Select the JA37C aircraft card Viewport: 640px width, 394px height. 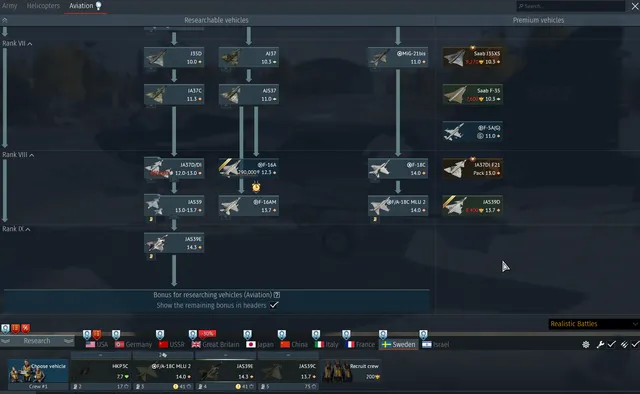tap(174, 94)
